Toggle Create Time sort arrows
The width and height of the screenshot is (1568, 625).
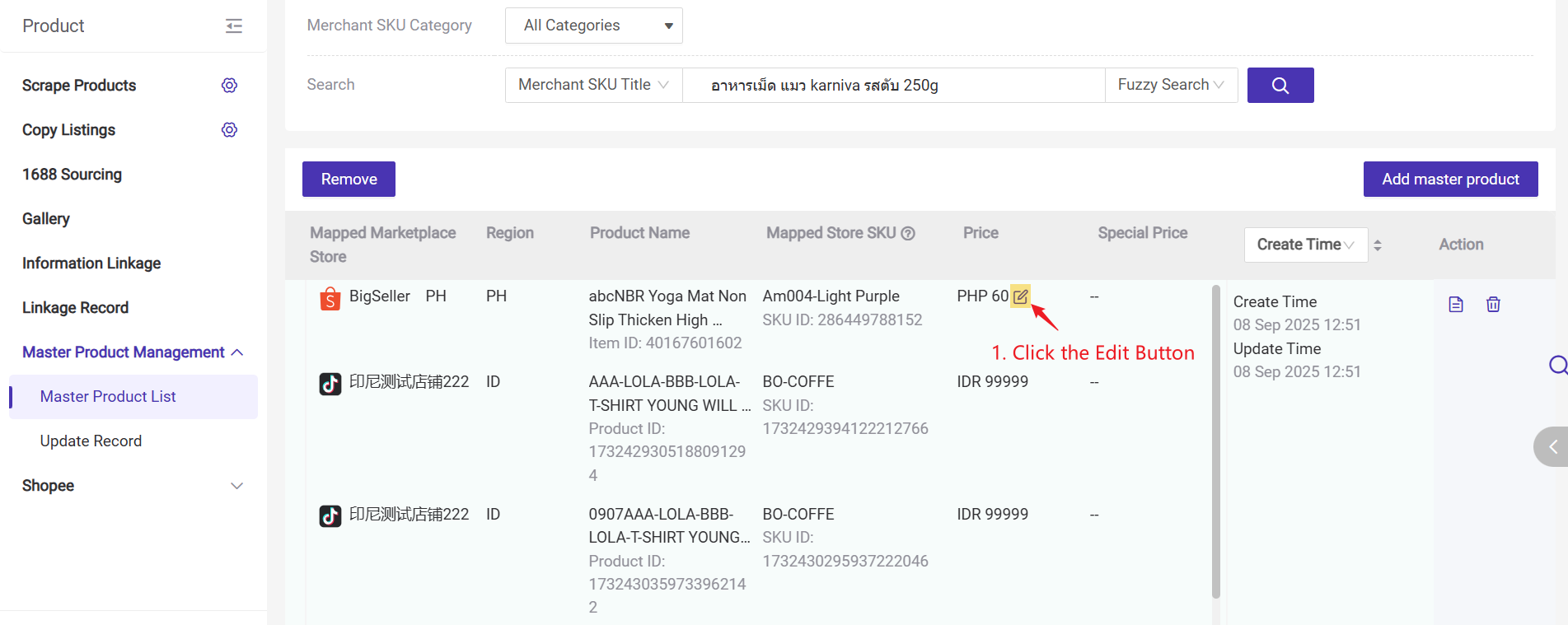(1378, 245)
